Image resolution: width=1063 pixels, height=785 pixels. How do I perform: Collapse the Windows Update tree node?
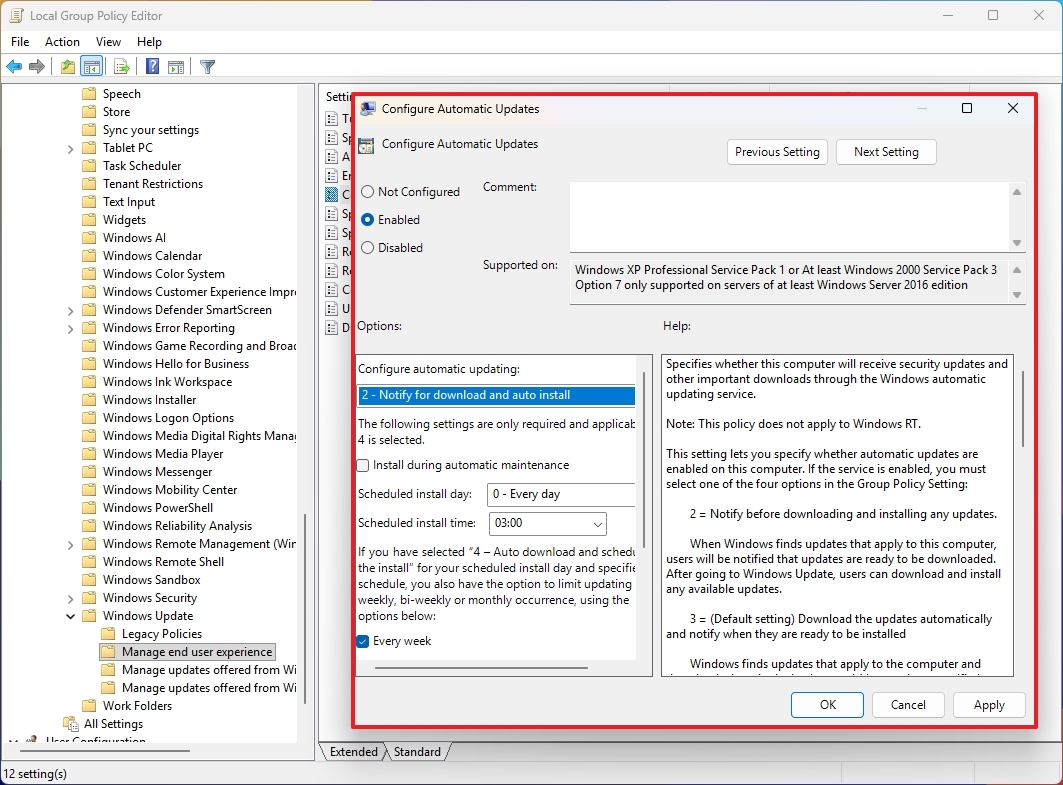coord(69,615)
